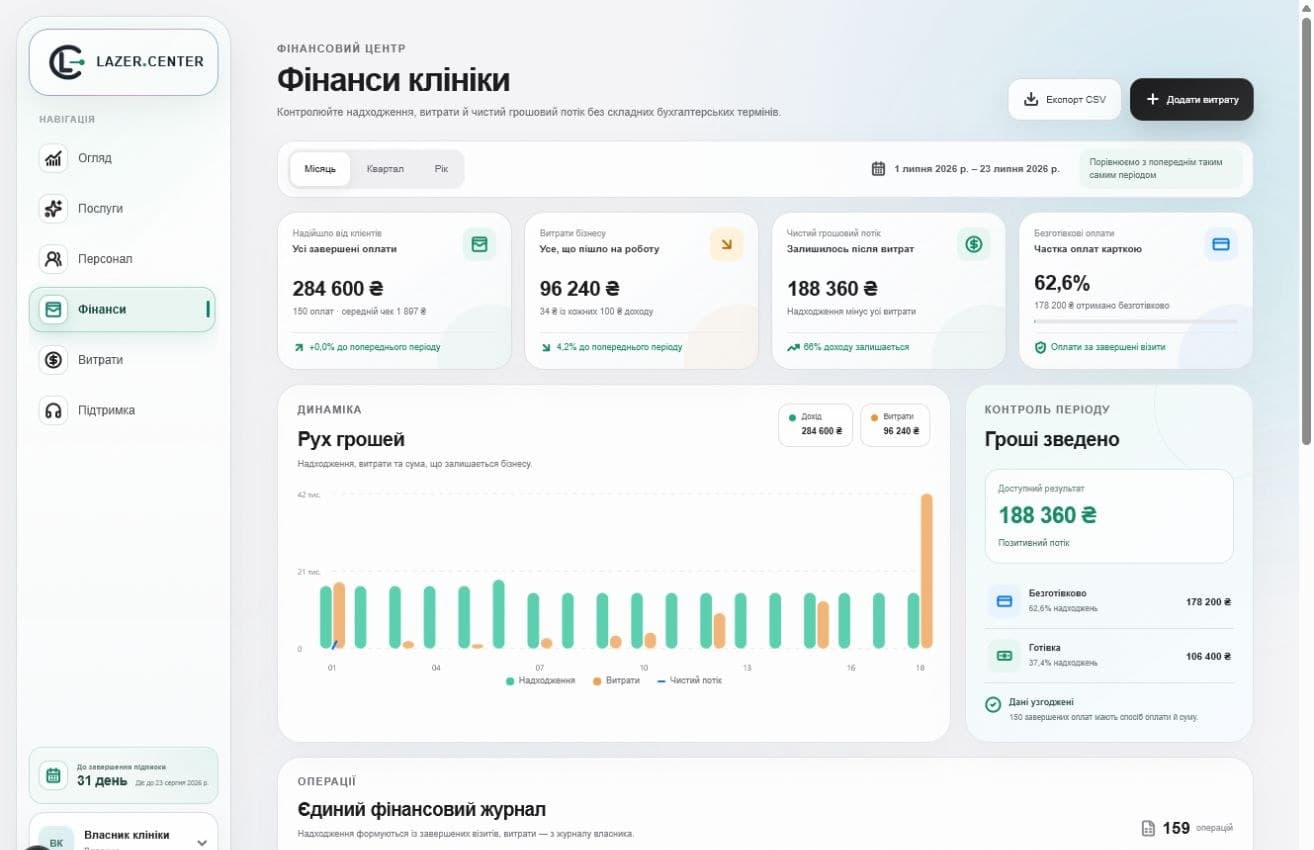Image resolution: width=1314 pixels, height=850 pixels.
Task: Click the green income bar for day 01
Action: click(x=326, y=617)
